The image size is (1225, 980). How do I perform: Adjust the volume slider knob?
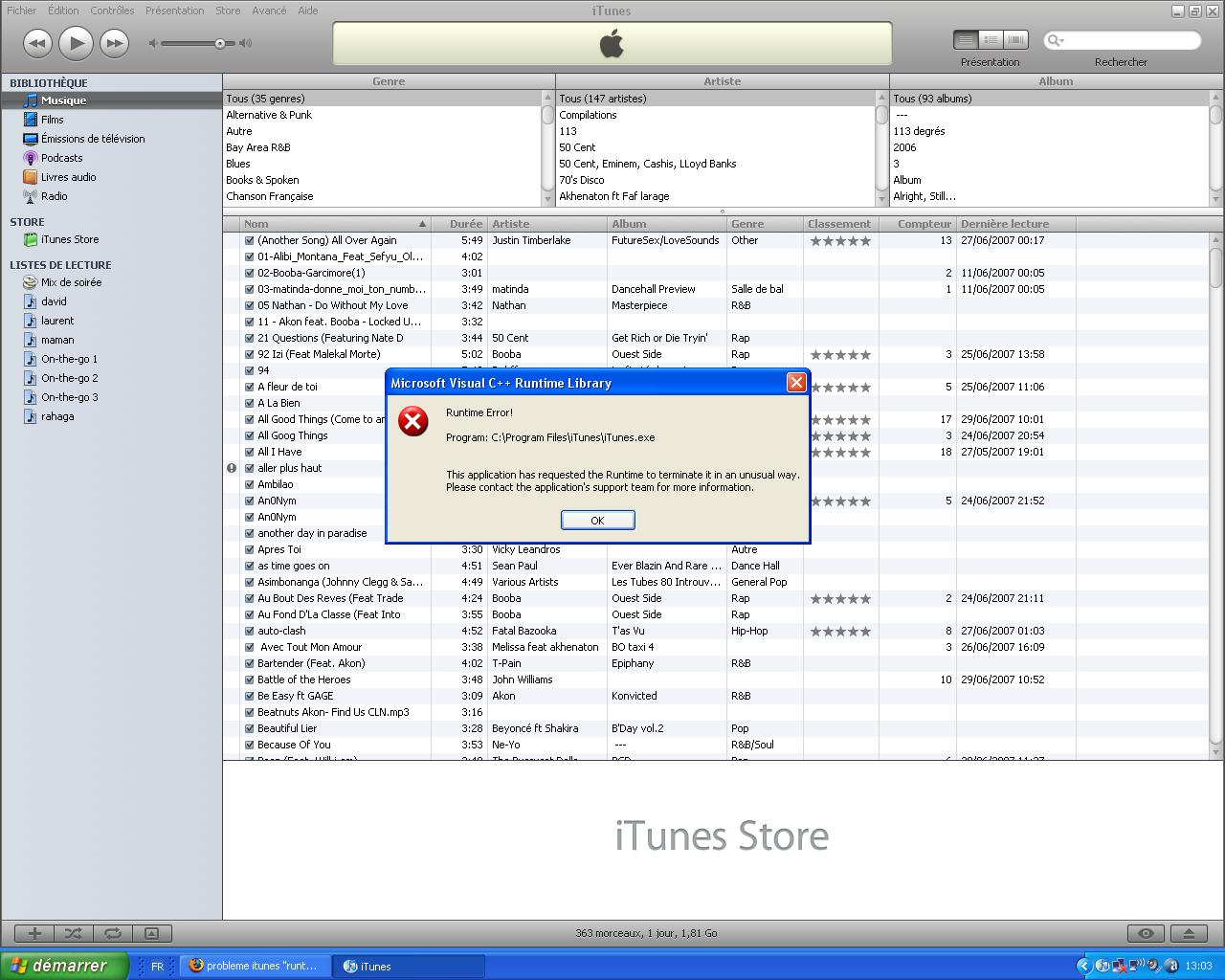point(220,43)
